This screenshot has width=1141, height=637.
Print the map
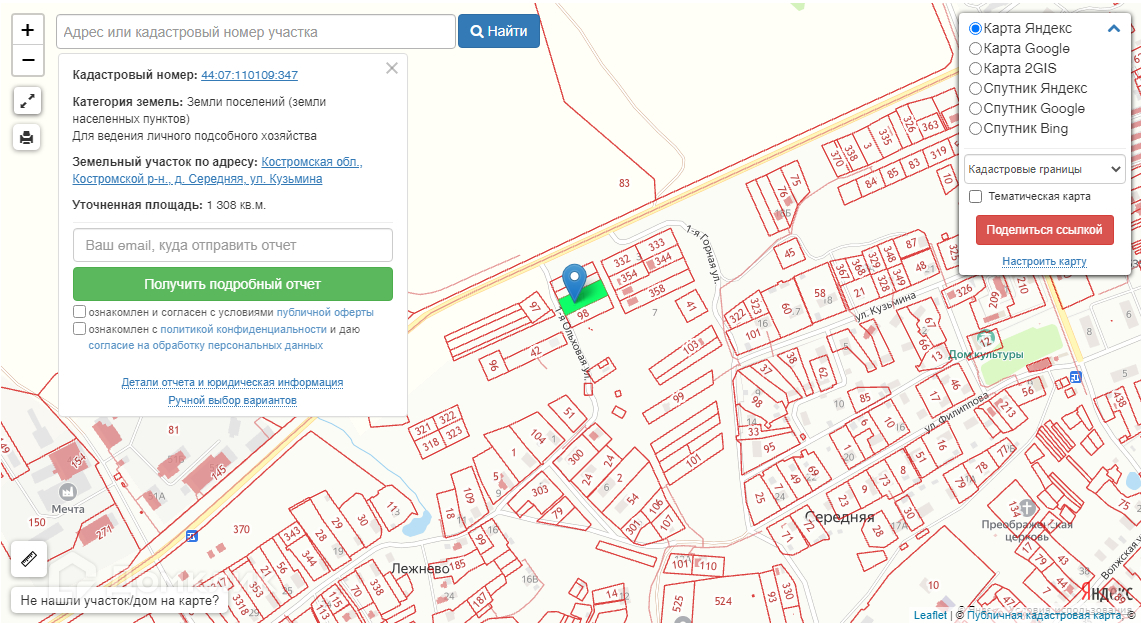27,137
